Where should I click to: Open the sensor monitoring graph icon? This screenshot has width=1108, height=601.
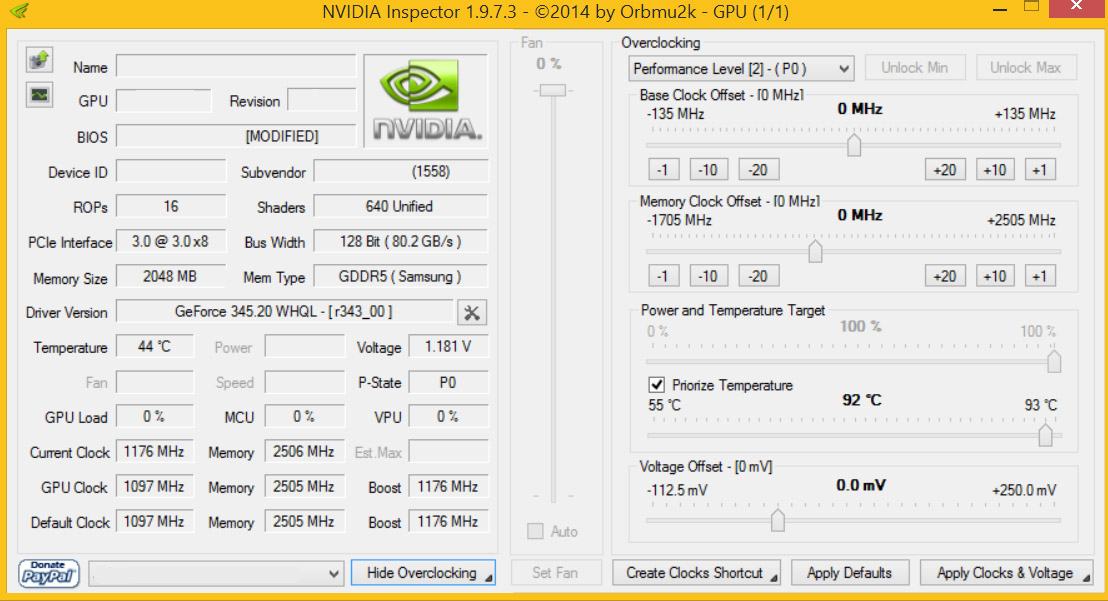40,95
